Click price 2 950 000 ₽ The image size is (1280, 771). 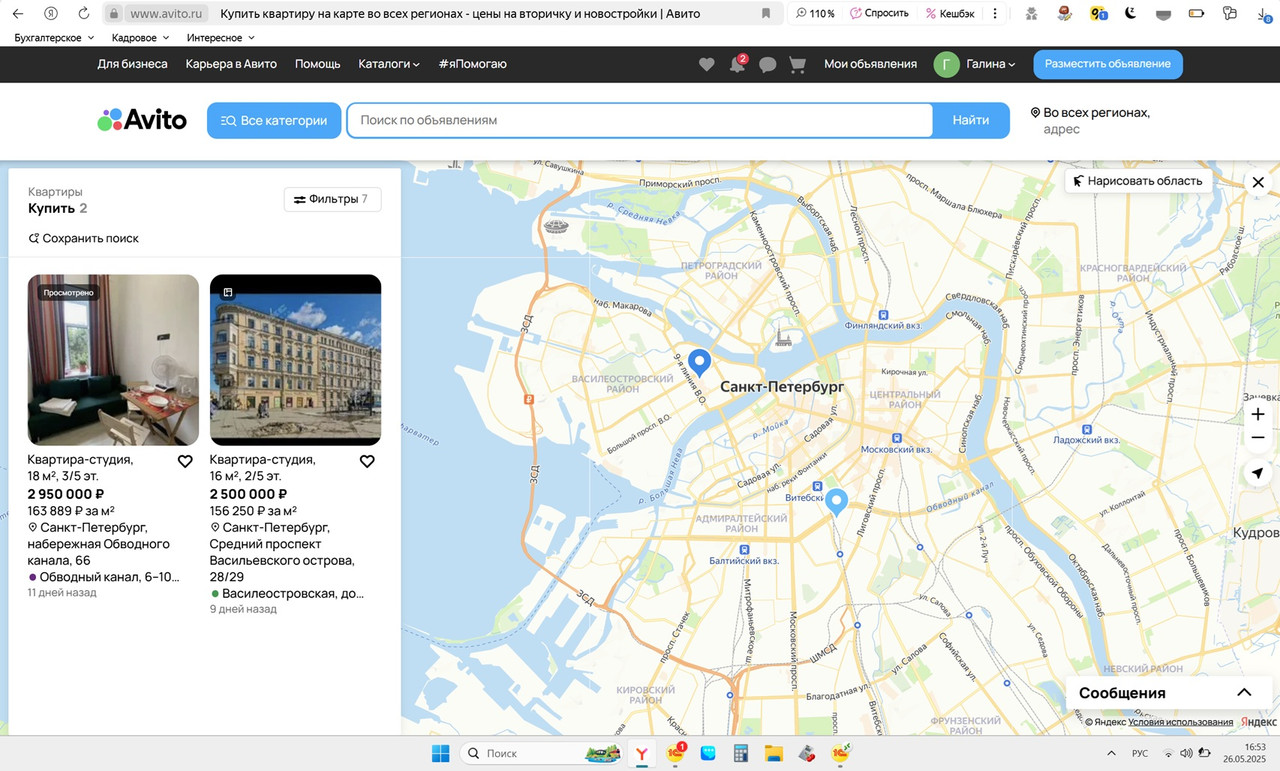pyautogui.click(x=66, y=494)
